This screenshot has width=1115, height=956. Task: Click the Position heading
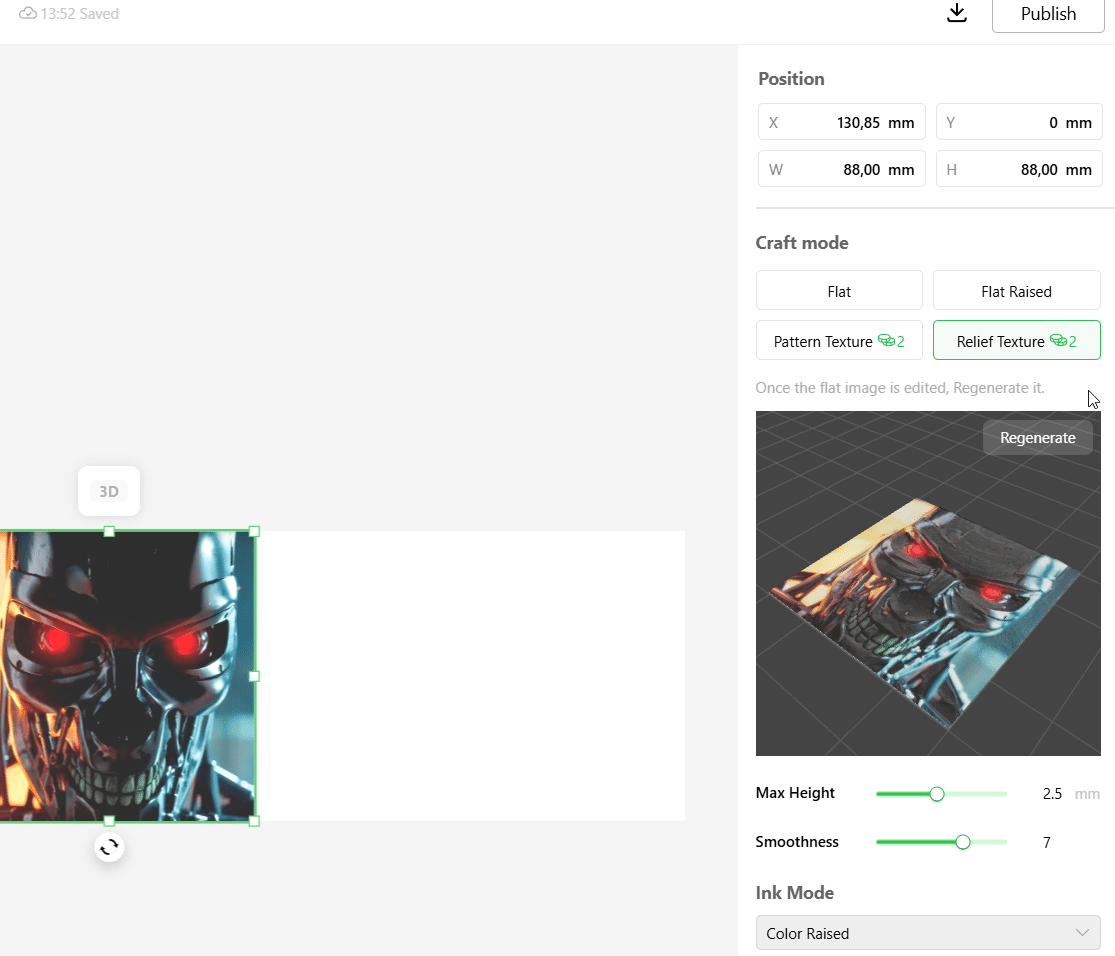click(791, 79)
